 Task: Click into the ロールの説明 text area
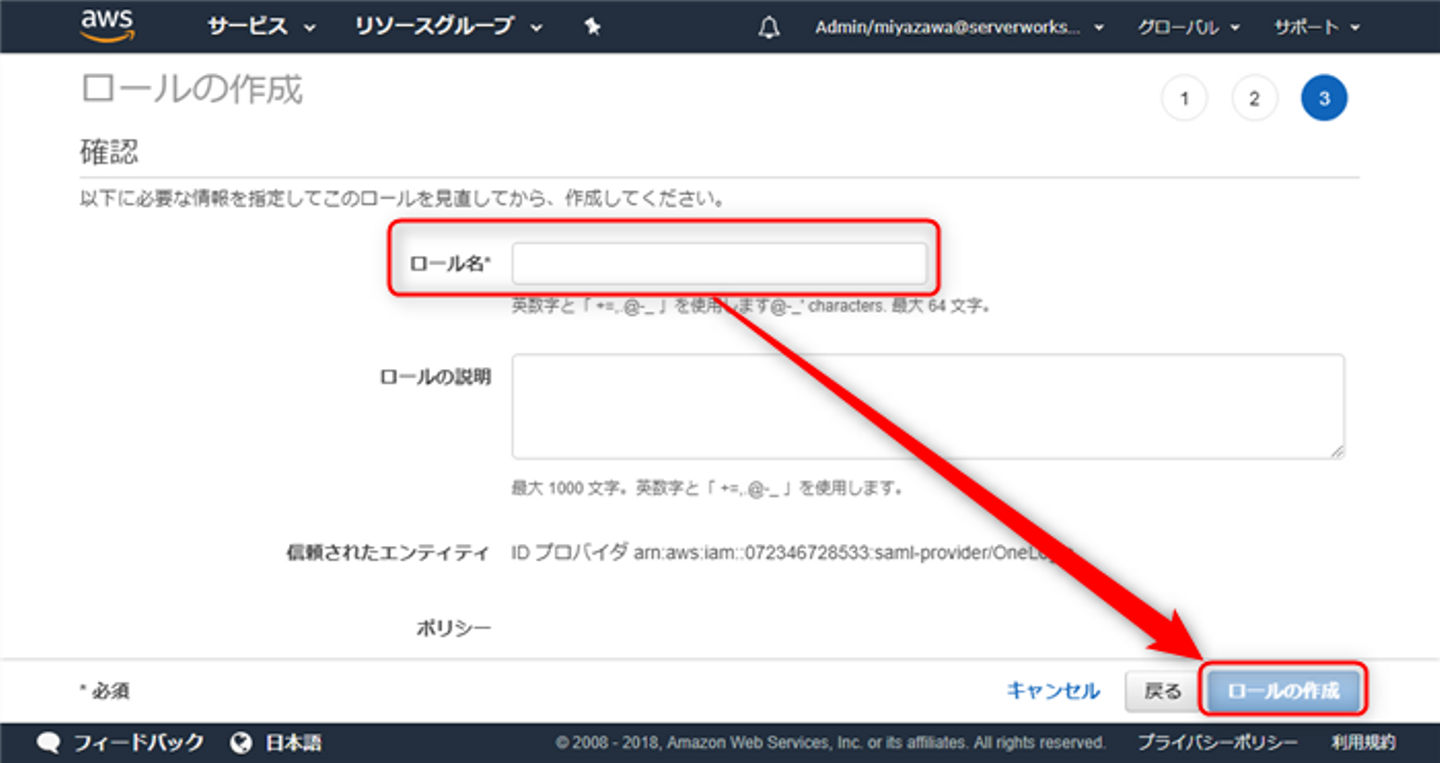[x=928, y=406]
